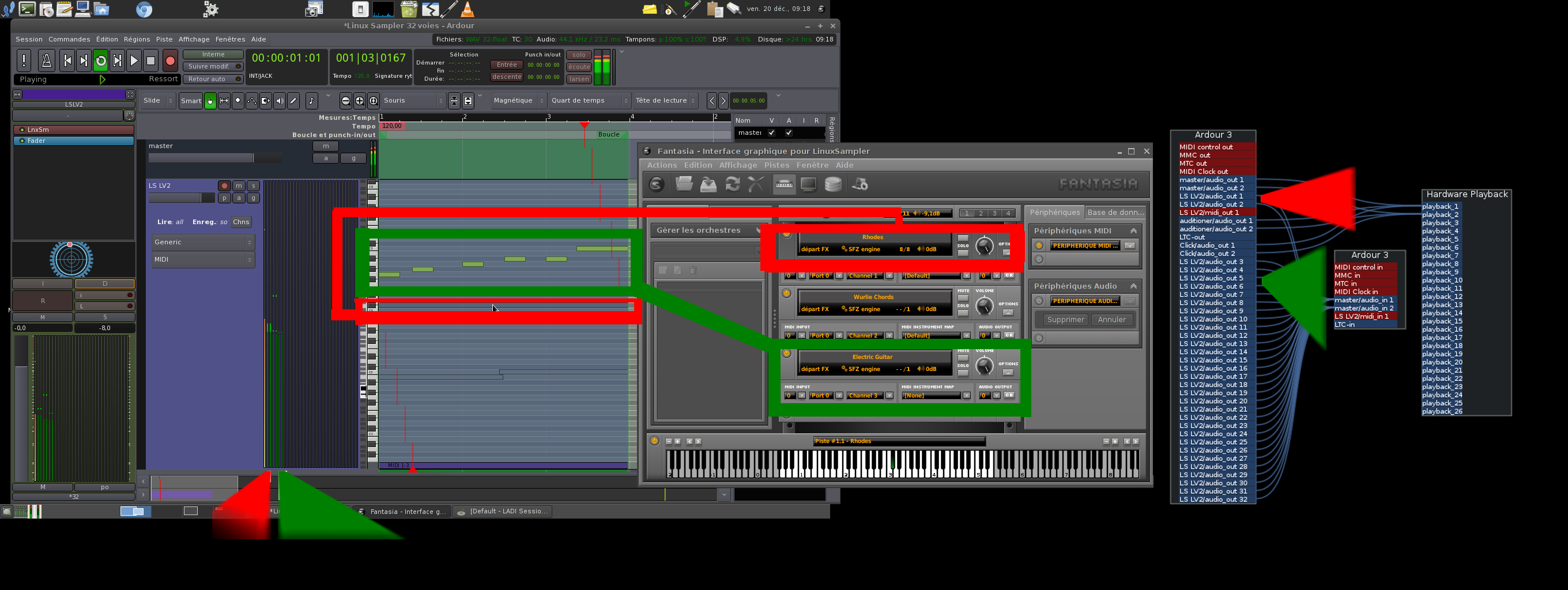Viewport: 1568px width, 590px height.
Task: Click the Fantasia refresh icon
Action: [x=732, y=184]
